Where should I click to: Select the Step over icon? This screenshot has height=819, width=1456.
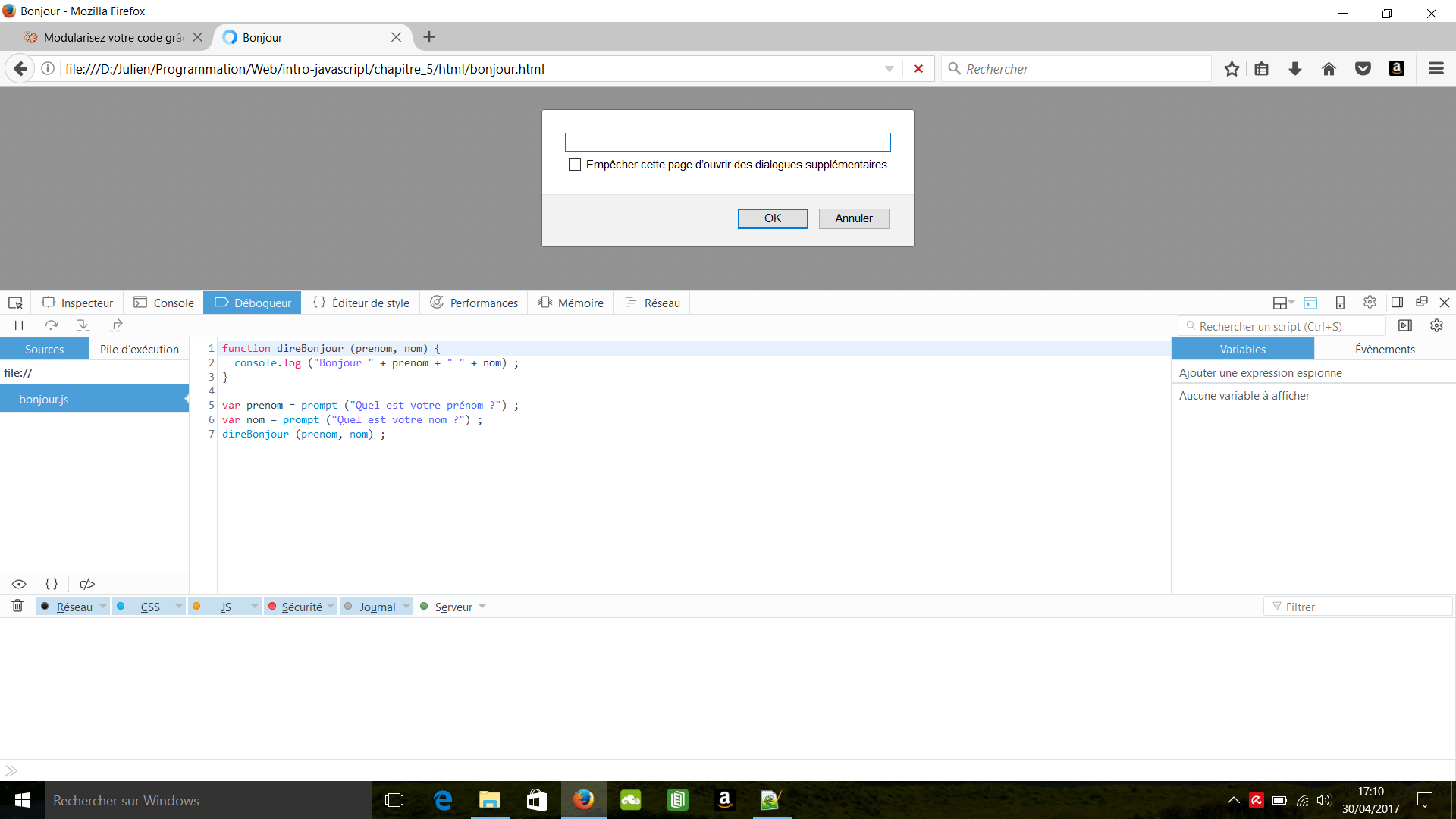click(51, 325)
